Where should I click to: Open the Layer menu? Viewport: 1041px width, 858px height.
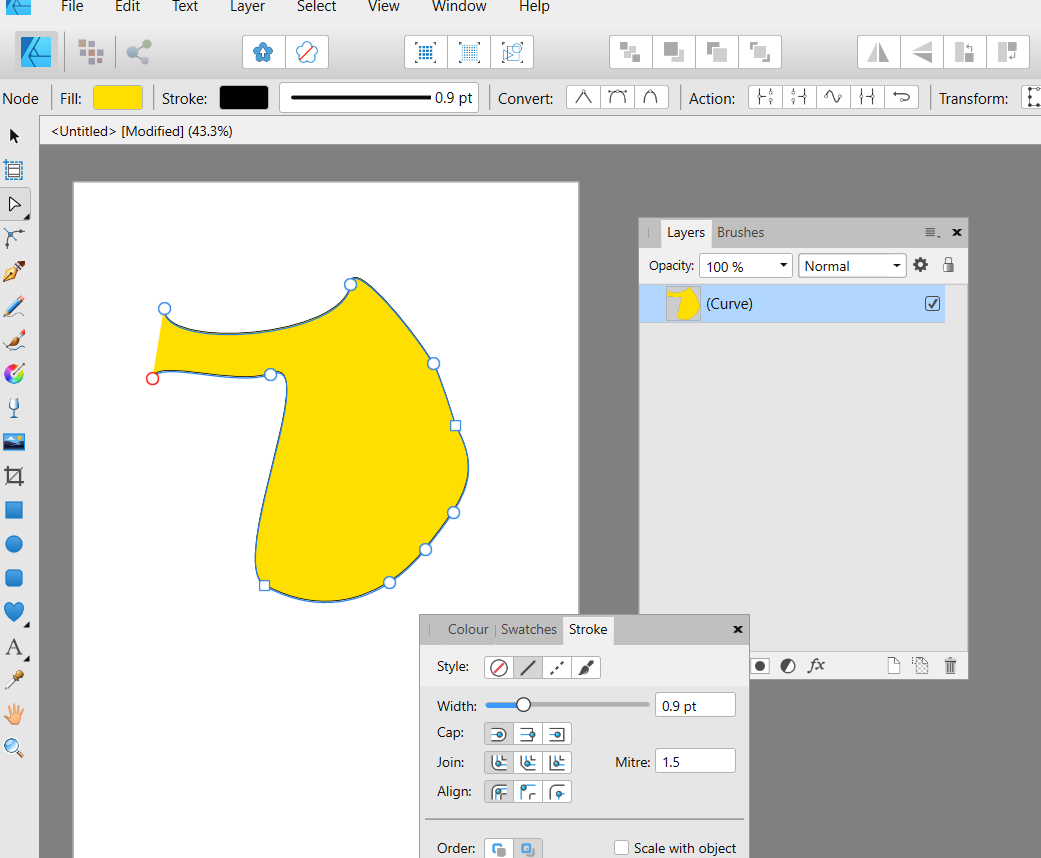point(247,7)
